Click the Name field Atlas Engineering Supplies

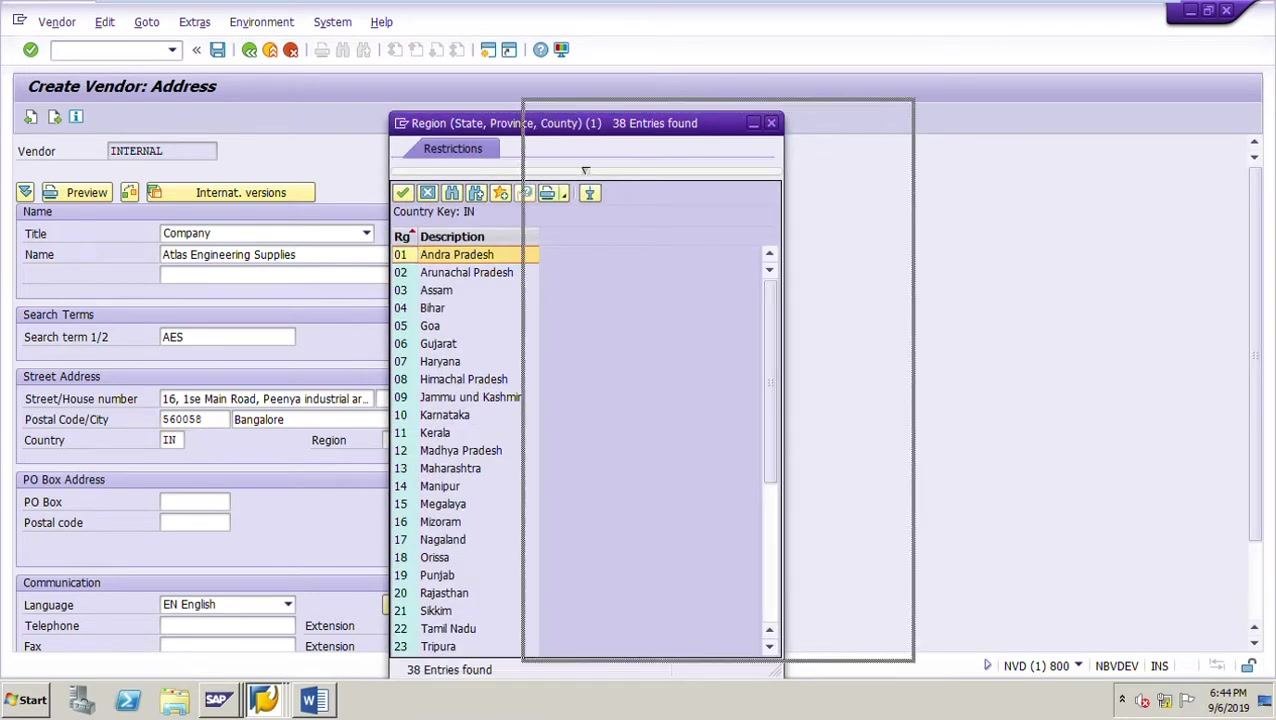pyautogui.click(x=274, y=255)
